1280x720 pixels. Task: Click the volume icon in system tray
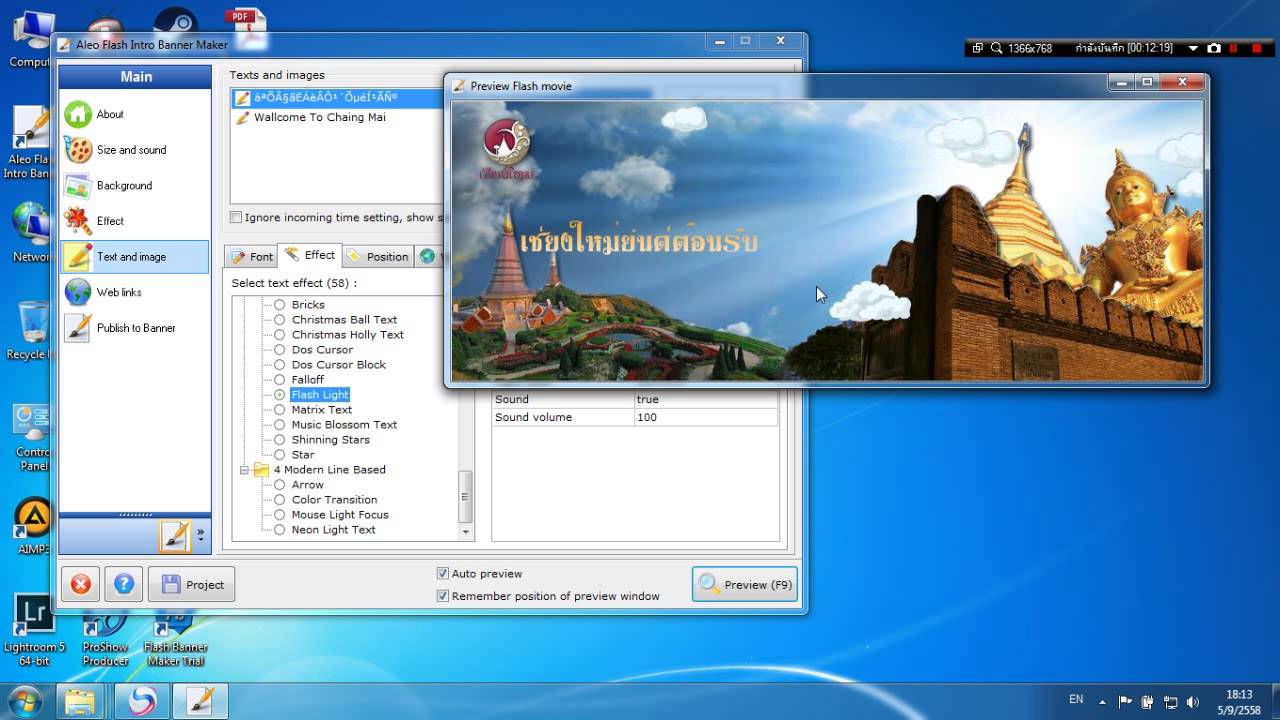1192,701
